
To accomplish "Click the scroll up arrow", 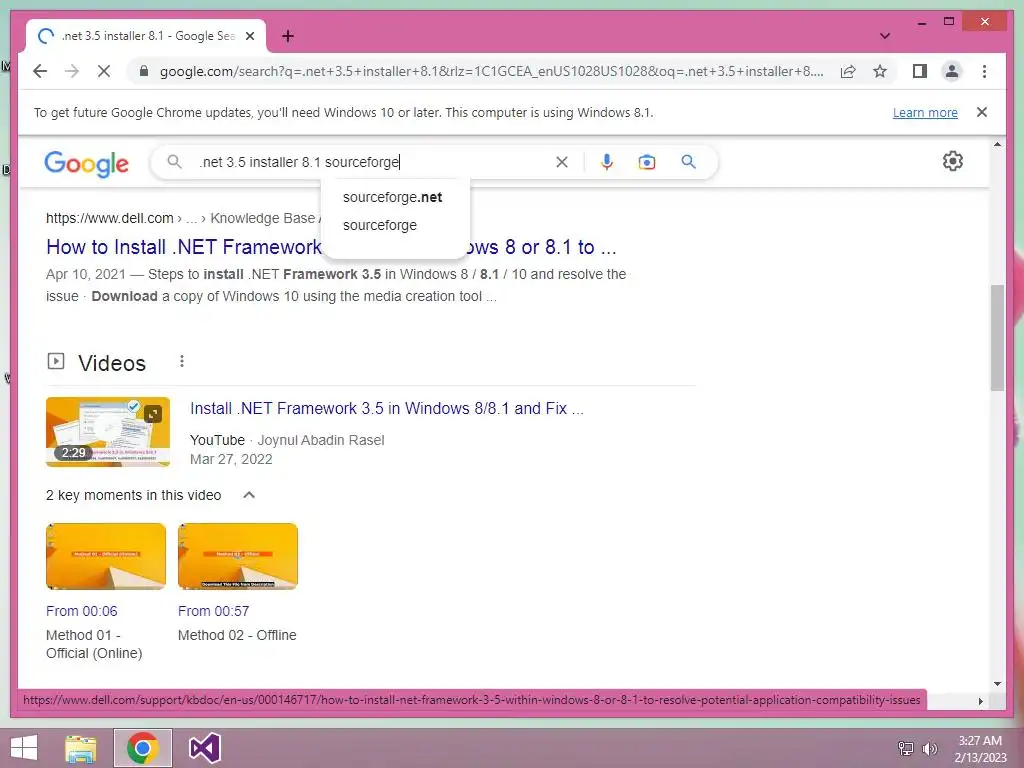I will [997, 144].
